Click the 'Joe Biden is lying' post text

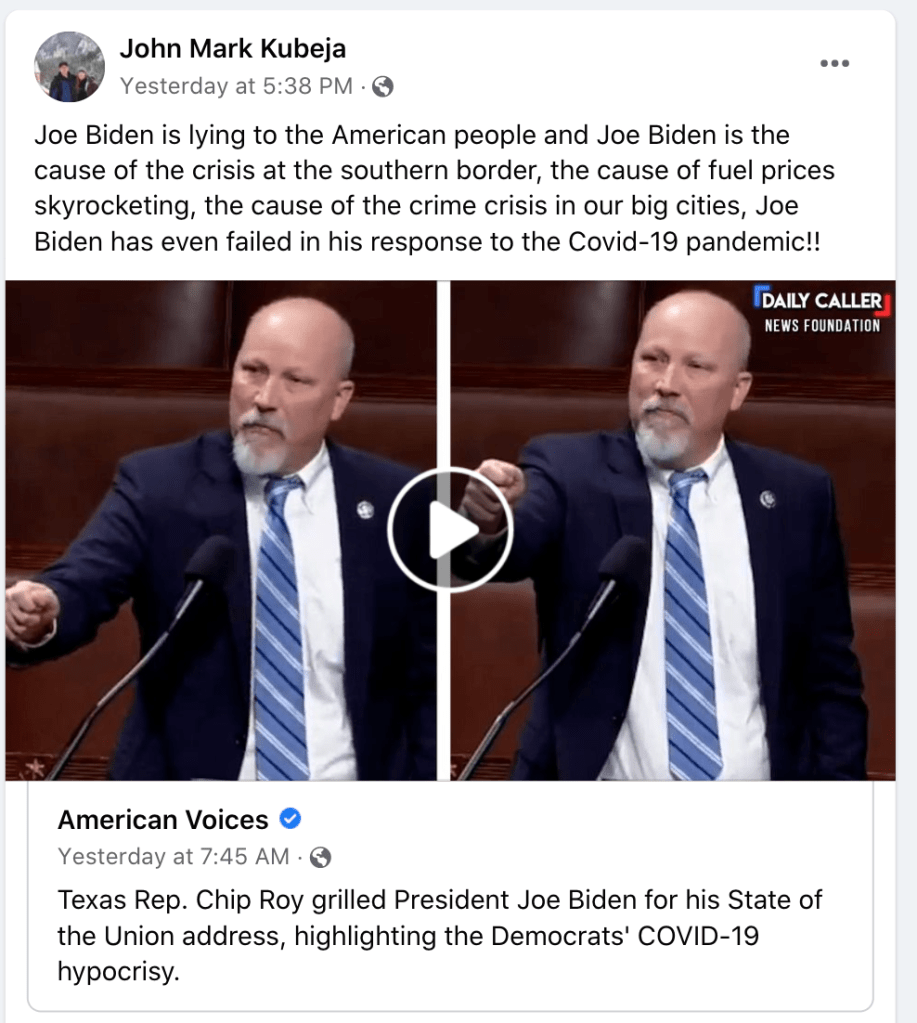(x=434, y=188)
